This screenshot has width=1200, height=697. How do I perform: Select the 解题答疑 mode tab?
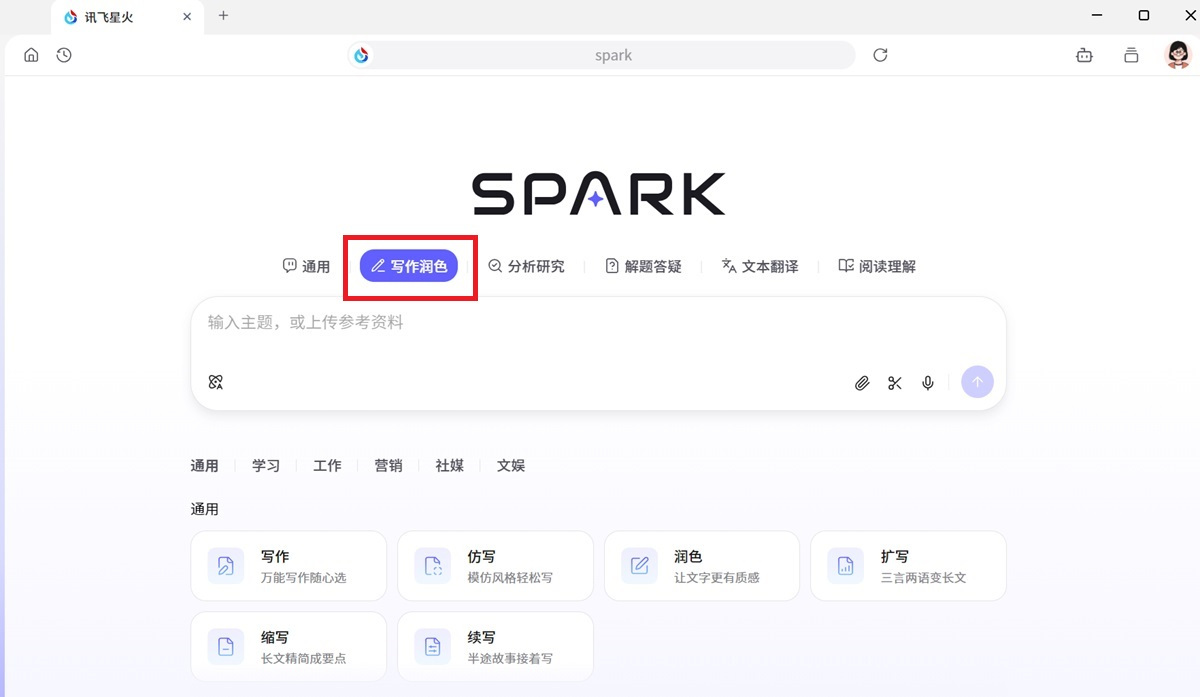pyautogui.click(x=644, y=266)
